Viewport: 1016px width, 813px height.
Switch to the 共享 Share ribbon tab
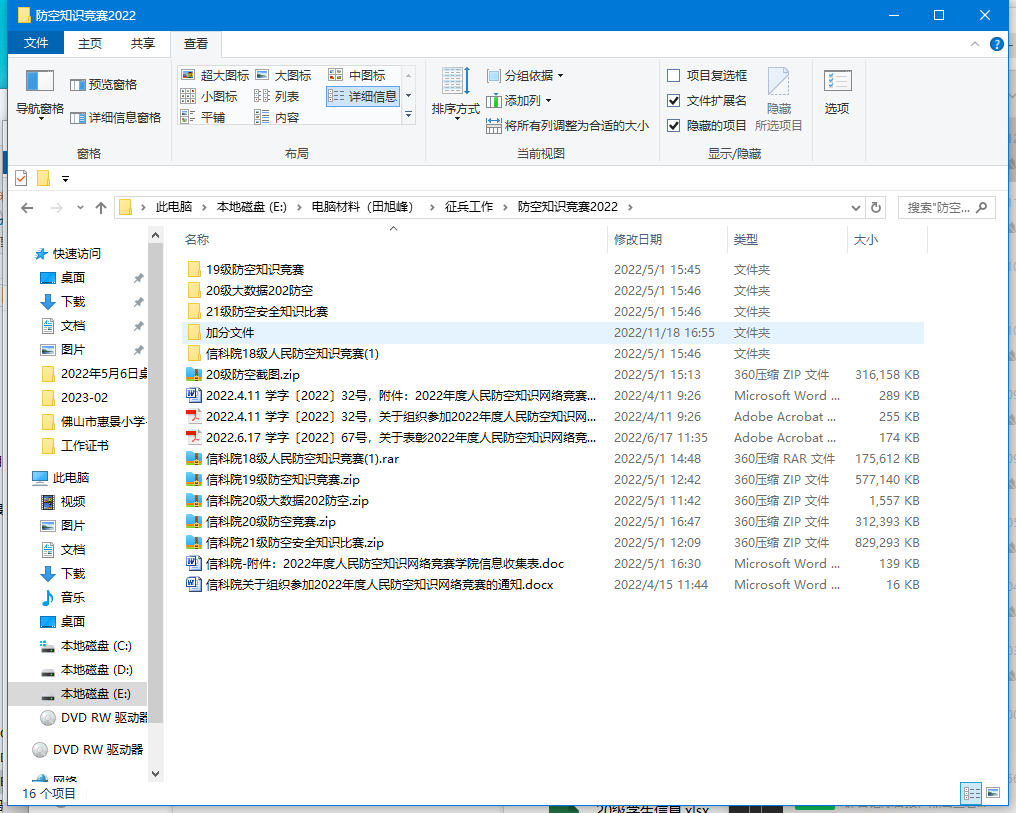143,43
